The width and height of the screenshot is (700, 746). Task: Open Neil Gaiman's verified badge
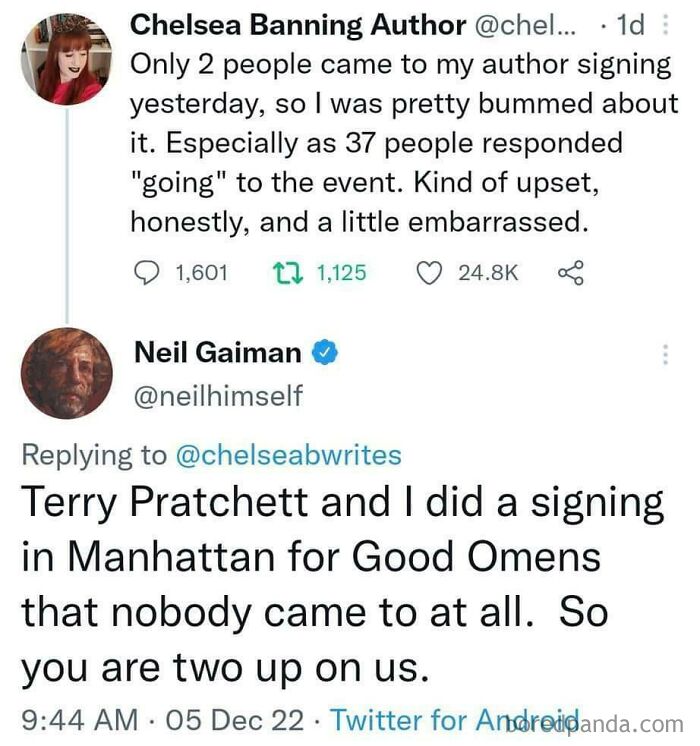(x=325, y=353)
